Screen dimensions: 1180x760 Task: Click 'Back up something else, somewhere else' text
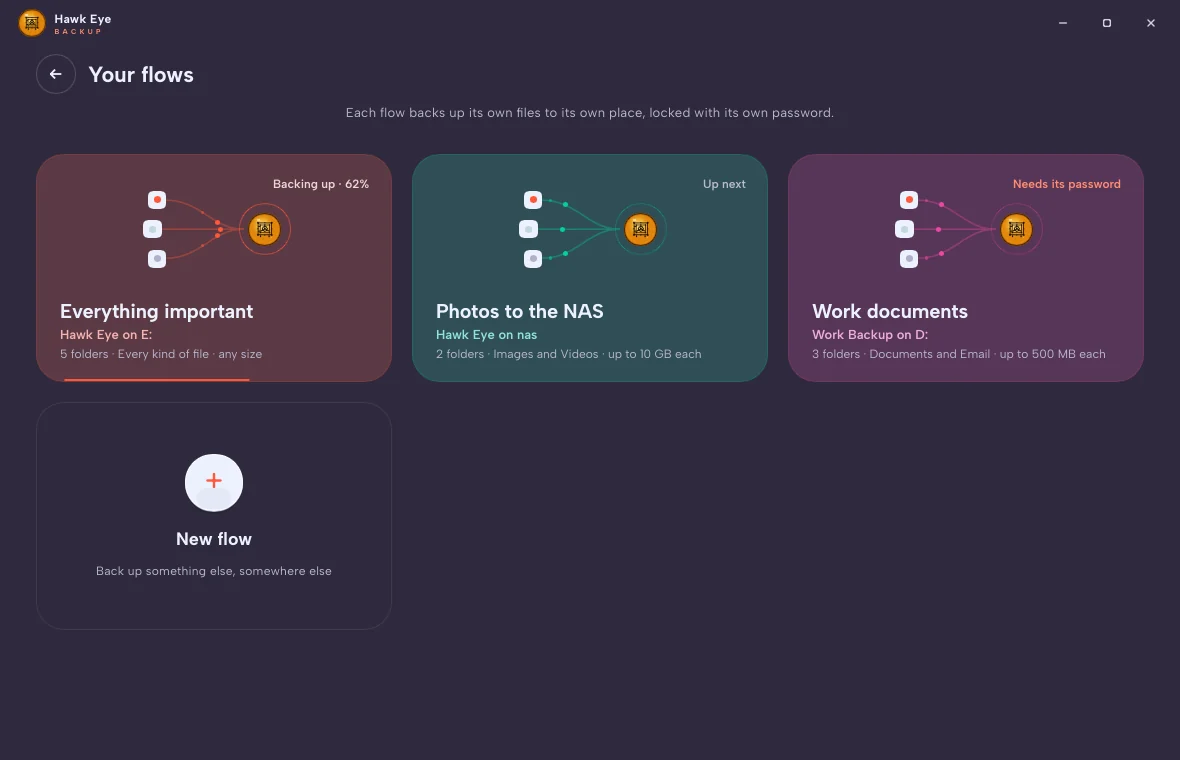[214, 570]
